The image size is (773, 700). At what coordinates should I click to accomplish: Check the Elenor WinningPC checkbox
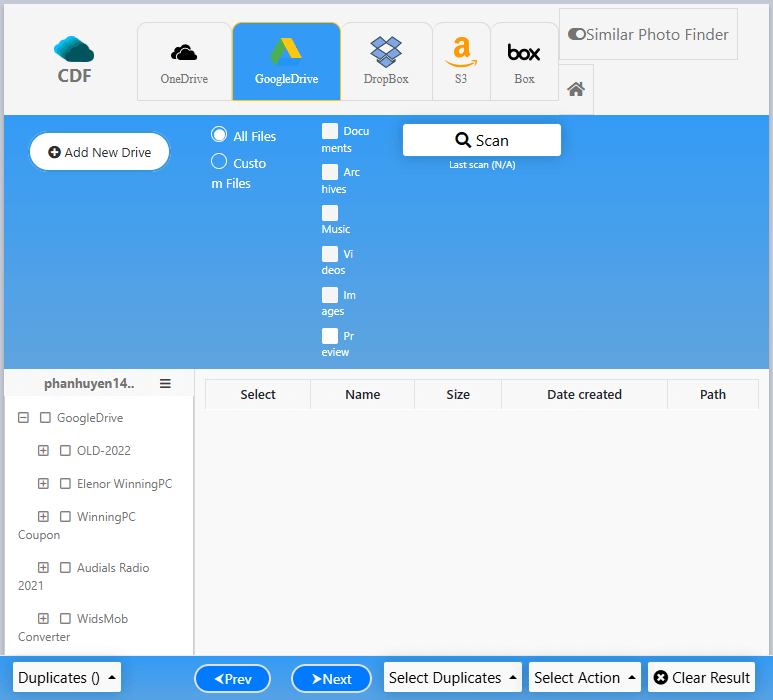pyautogui.click(x=65, y=484)
